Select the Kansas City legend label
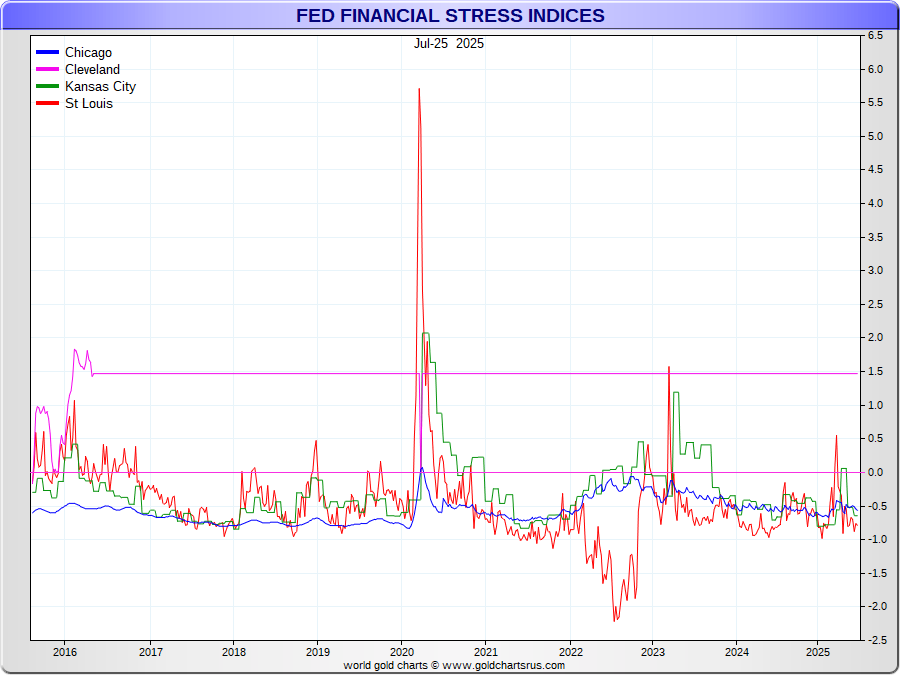Viewport: 900px width, 675px height. pos(100,87)
